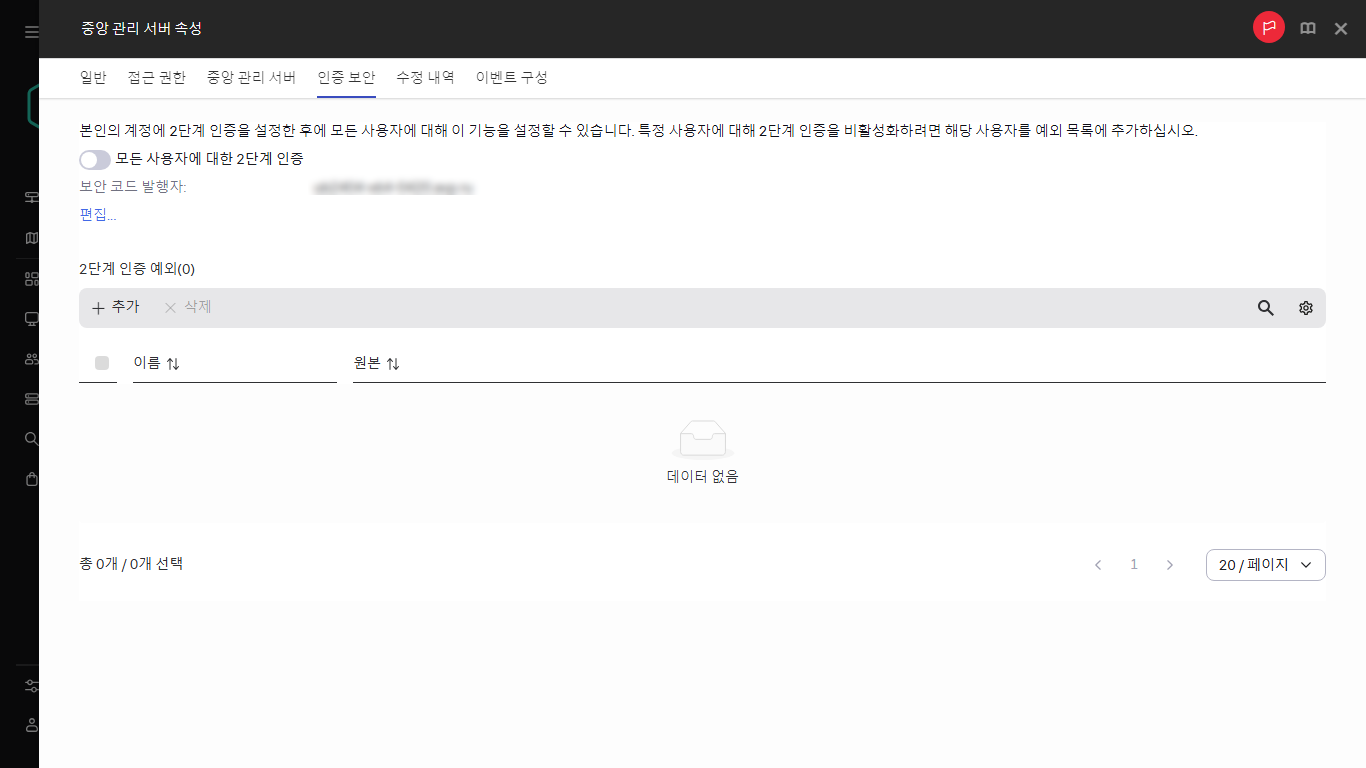Open the help guide book icon
Screen dimensions: 1366x768
[1307, 28]
